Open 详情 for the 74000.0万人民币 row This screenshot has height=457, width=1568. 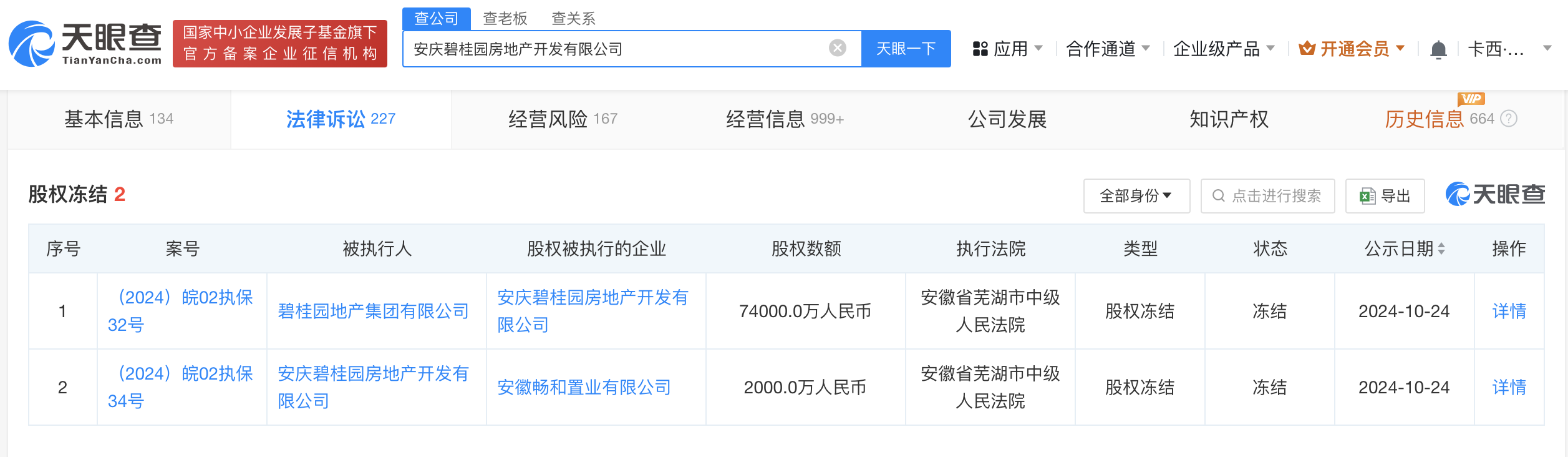click(1509, 311)
